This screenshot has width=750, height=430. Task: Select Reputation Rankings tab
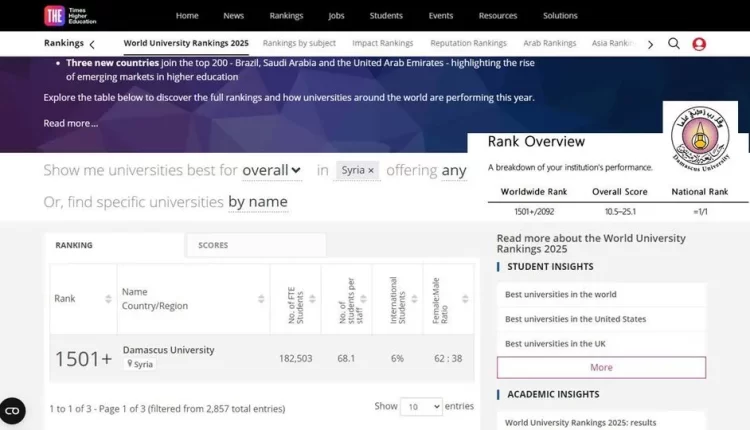click(468, 43)
